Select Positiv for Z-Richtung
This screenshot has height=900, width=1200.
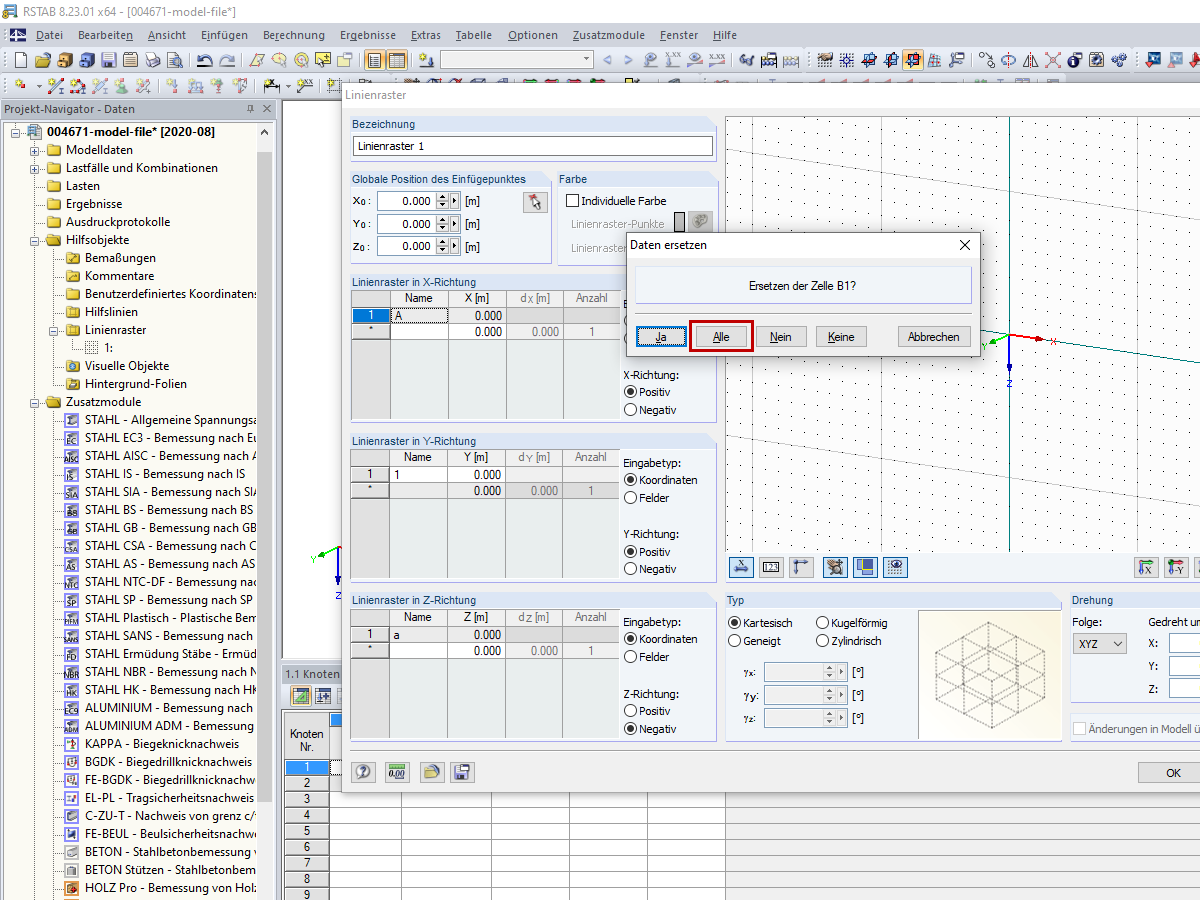[x=630, y=711]
